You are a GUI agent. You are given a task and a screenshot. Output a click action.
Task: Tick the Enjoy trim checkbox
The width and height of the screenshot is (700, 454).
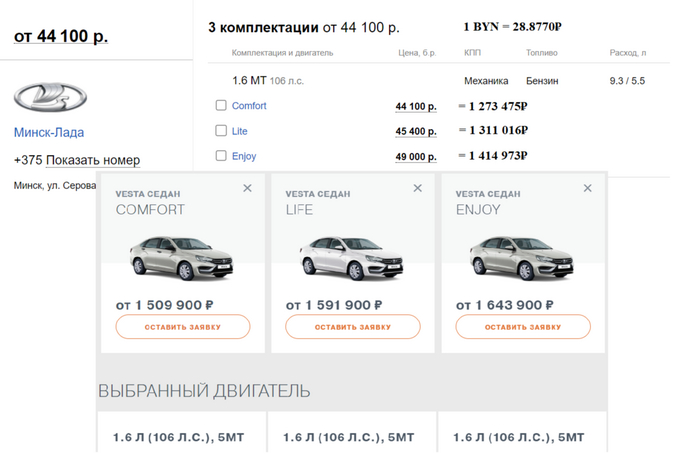click(221, 156)
